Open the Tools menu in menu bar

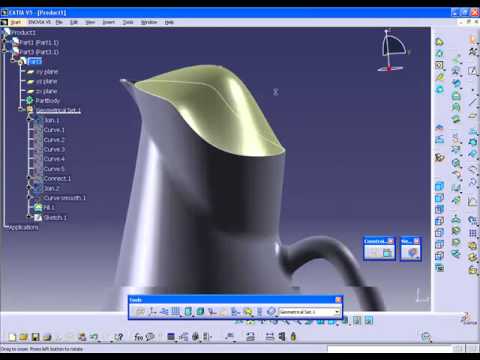pyautogui.click(x=128, y=22)
